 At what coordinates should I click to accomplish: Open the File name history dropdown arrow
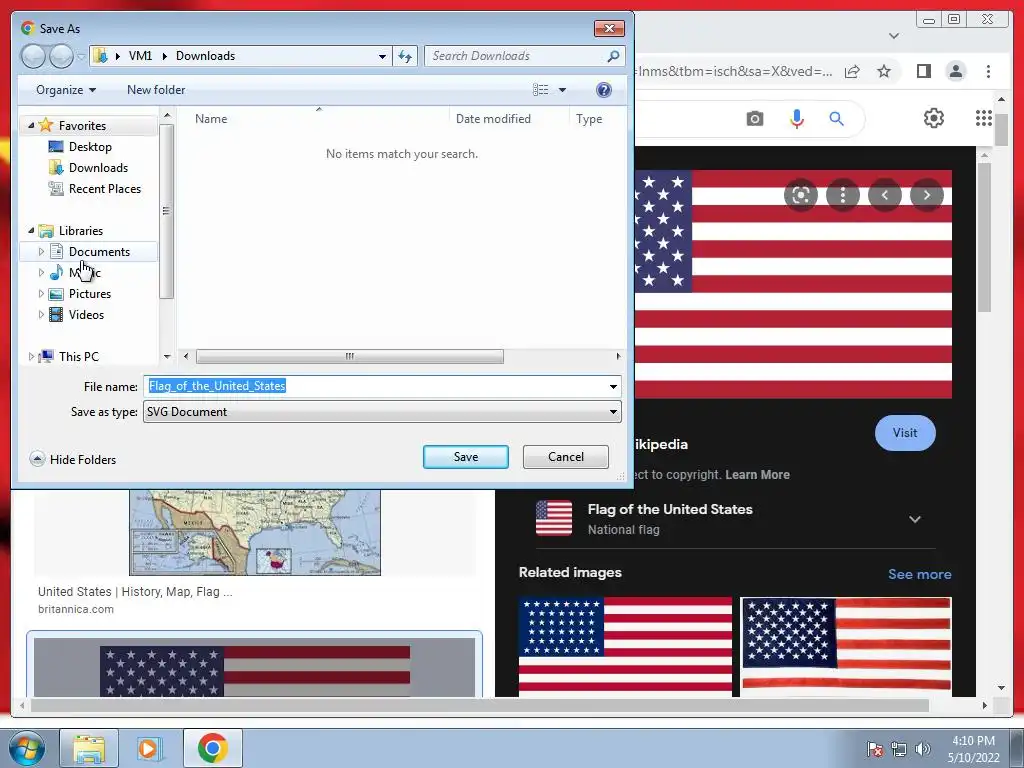click(613, 387)
